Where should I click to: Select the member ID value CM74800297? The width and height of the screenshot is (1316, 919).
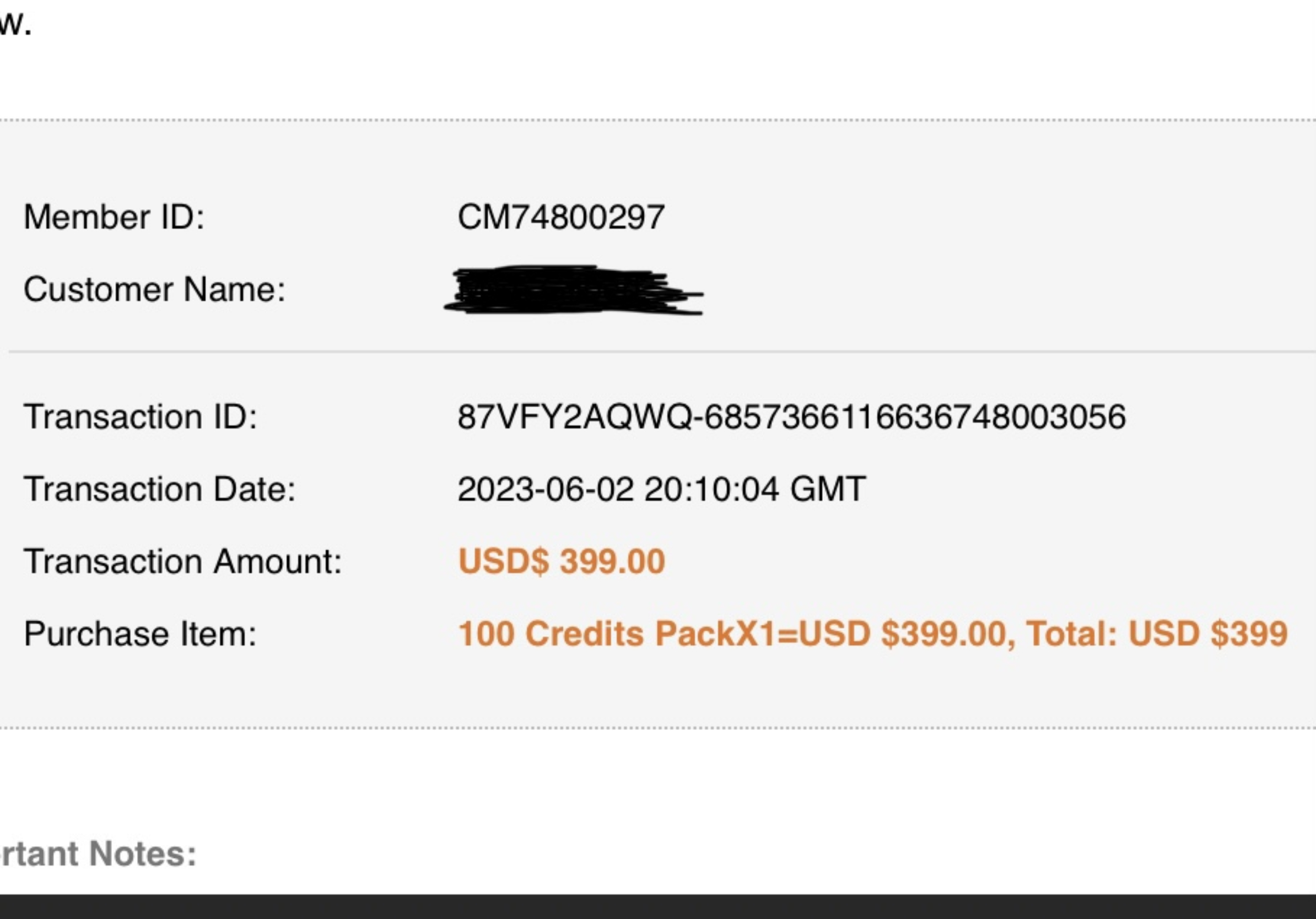[560, 218]
